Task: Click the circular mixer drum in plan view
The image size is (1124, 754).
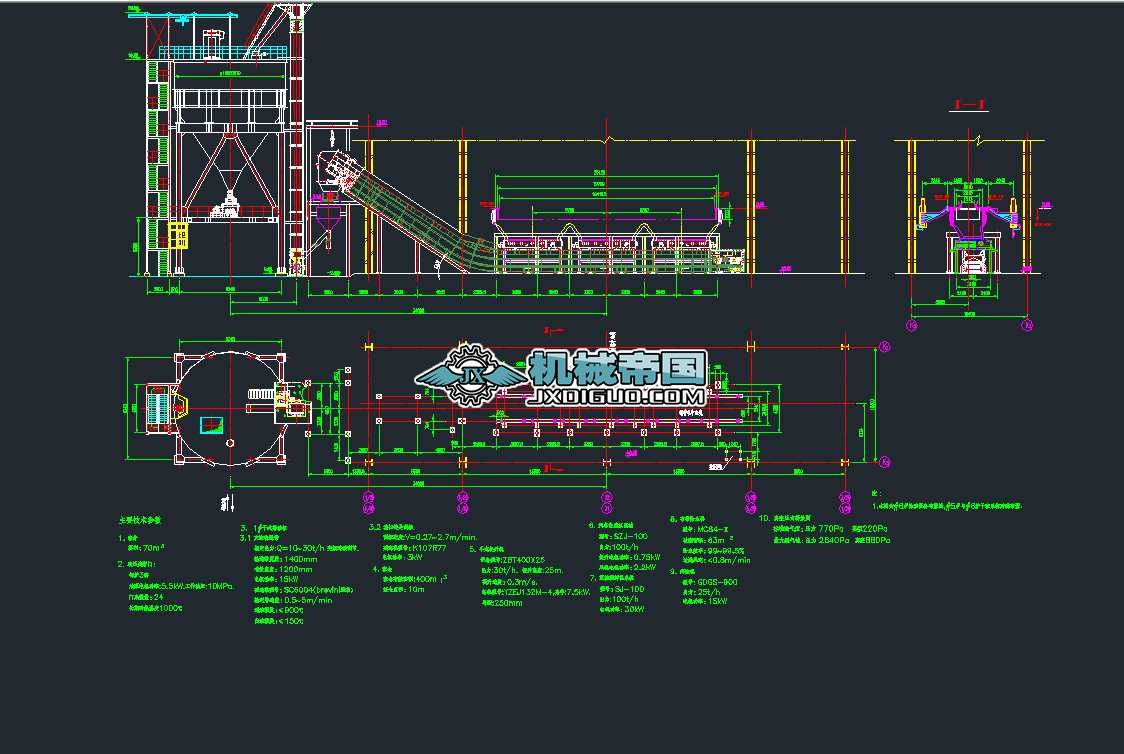Action: 228,410
